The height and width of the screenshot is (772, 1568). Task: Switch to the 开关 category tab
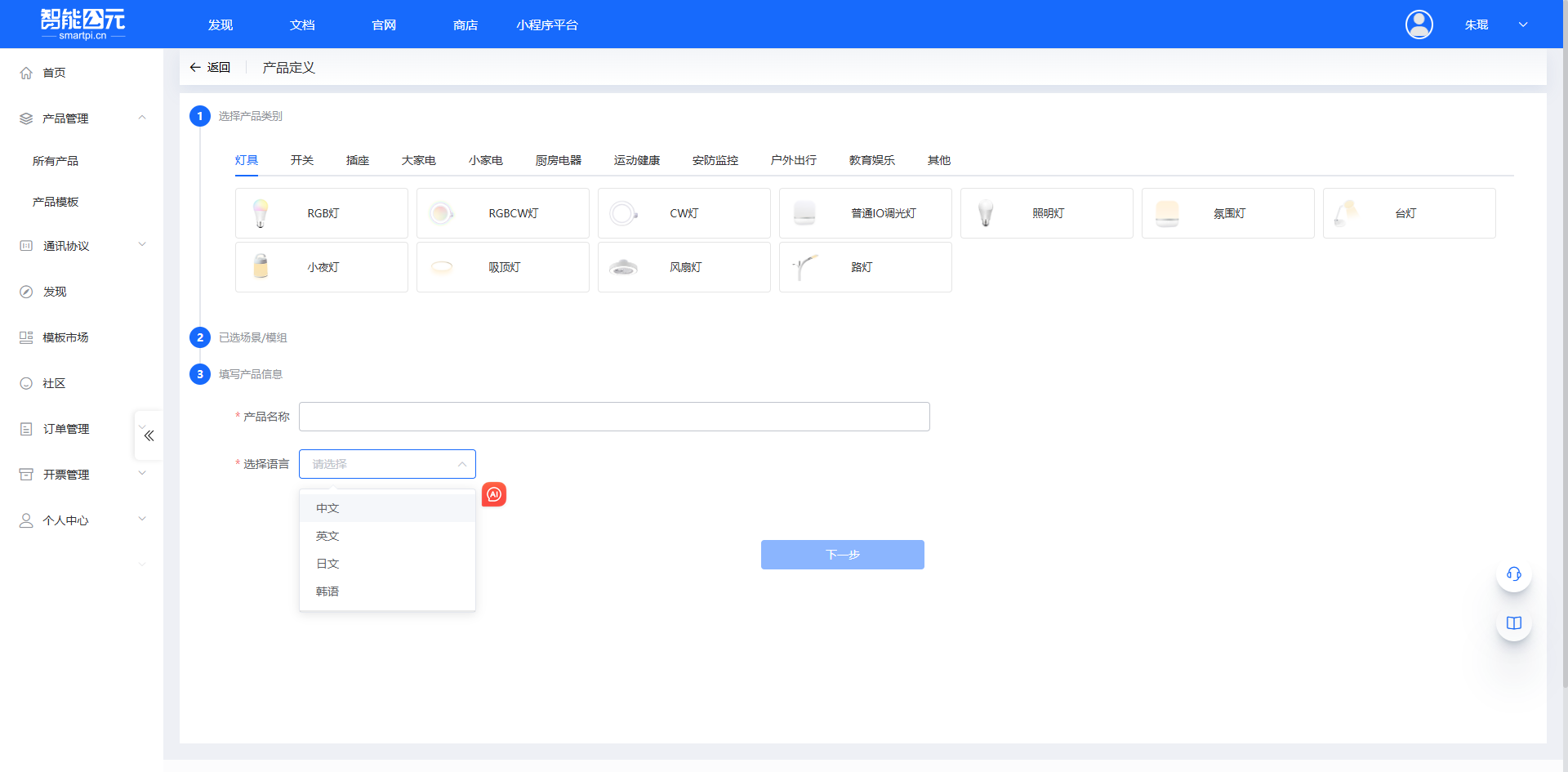[301, 160]
